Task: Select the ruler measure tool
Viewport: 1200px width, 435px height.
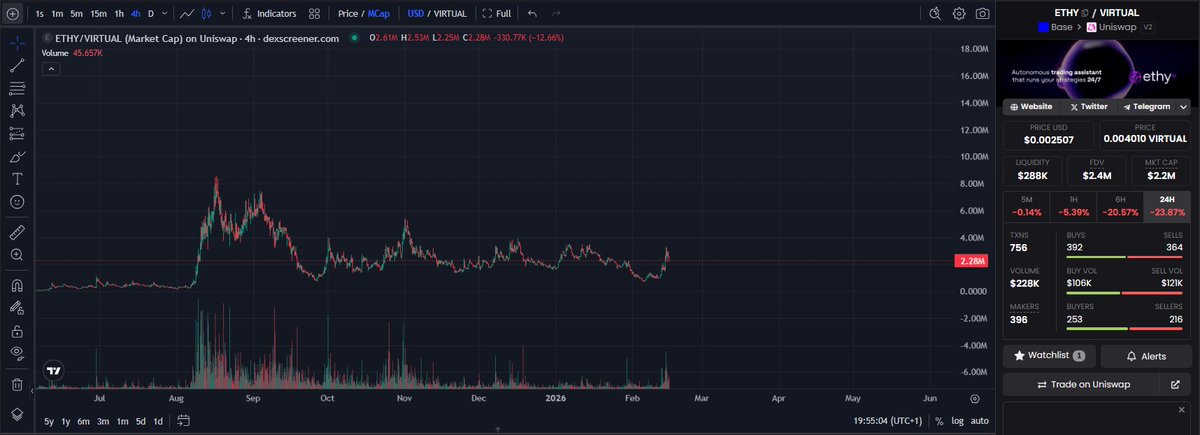Action: [17, 232]
